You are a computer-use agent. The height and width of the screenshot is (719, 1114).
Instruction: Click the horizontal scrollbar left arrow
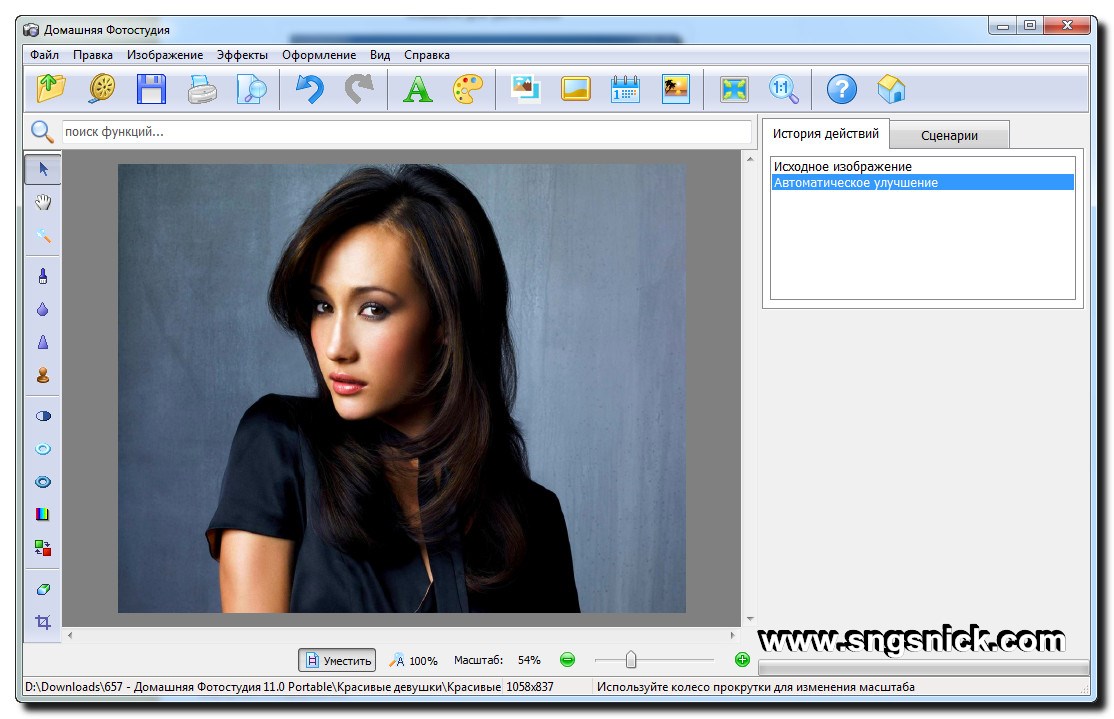point(70,635)
